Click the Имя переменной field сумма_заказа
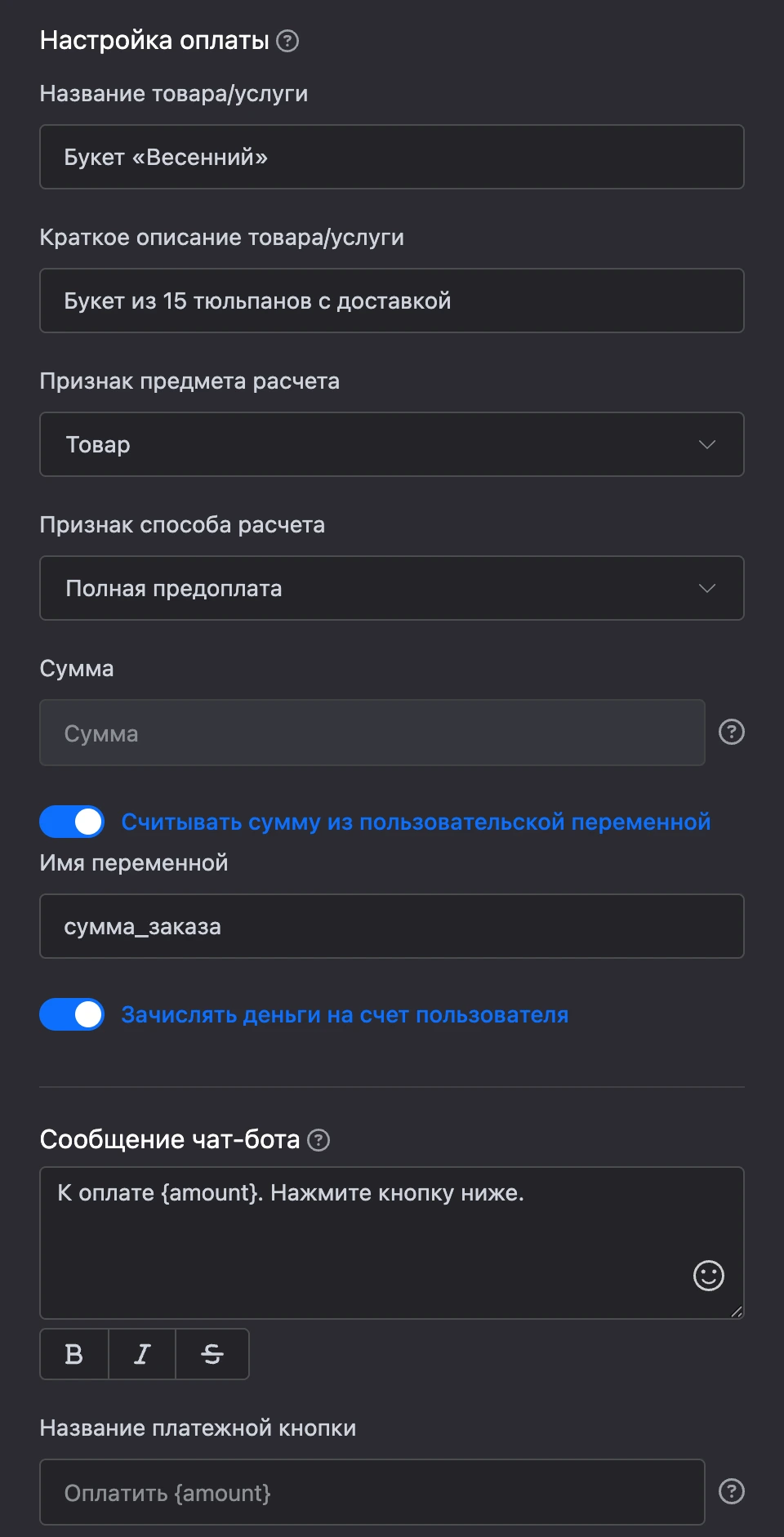 (392, 926)
